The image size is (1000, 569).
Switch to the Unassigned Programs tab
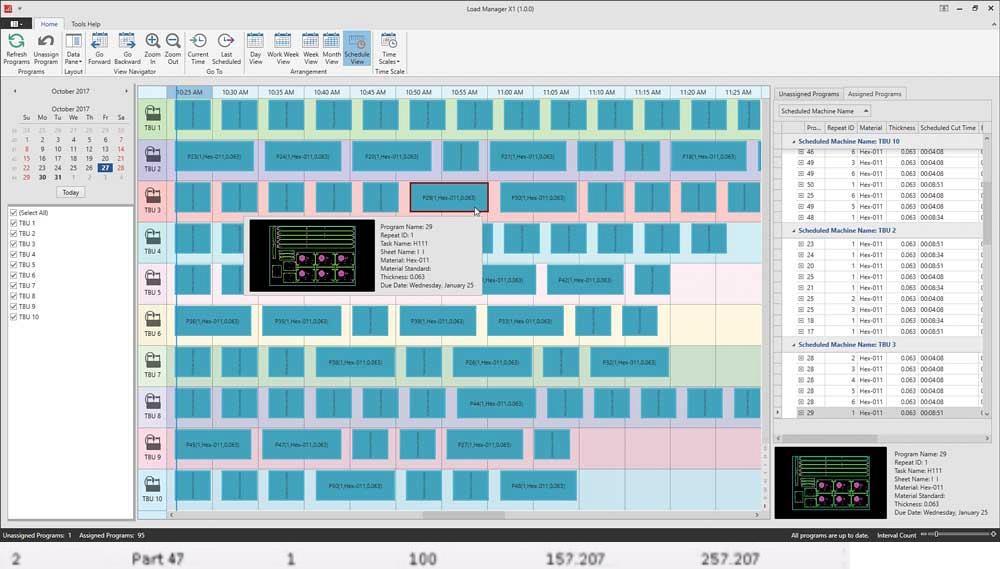click(808, 93)
